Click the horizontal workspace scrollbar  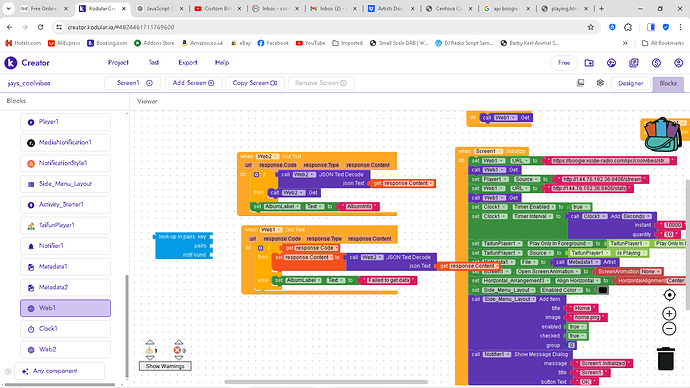[x=326, y=382]
